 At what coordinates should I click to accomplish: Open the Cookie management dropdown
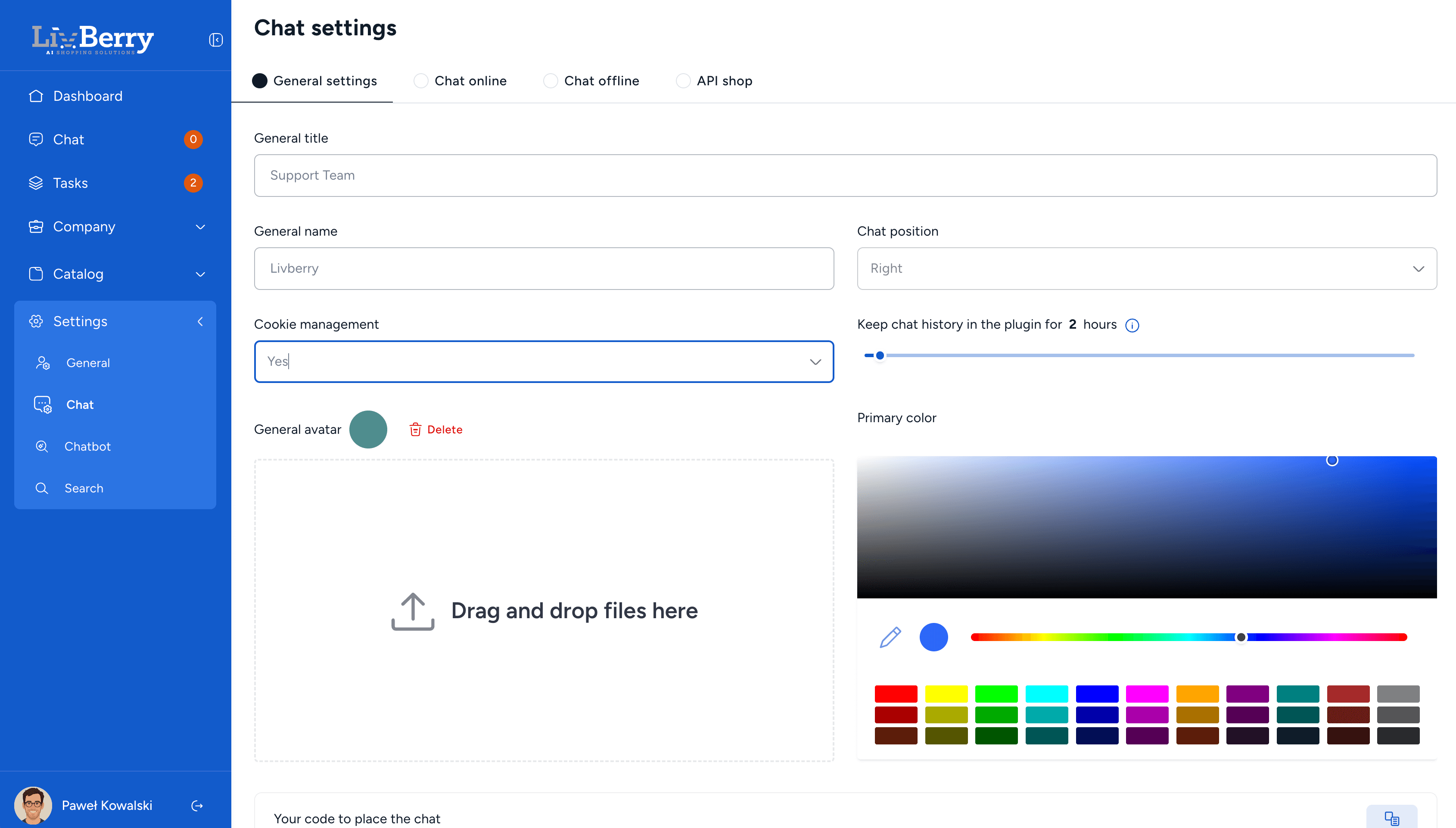pyautogui.click(x=544, y=362)
